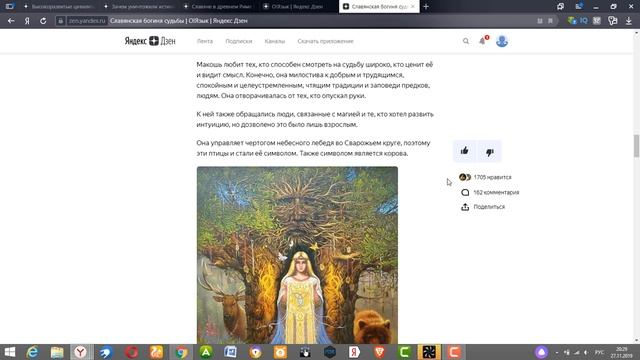Show hidden tray icons arrow
This screenshot has width=640, height=360.
pos(557,352)
